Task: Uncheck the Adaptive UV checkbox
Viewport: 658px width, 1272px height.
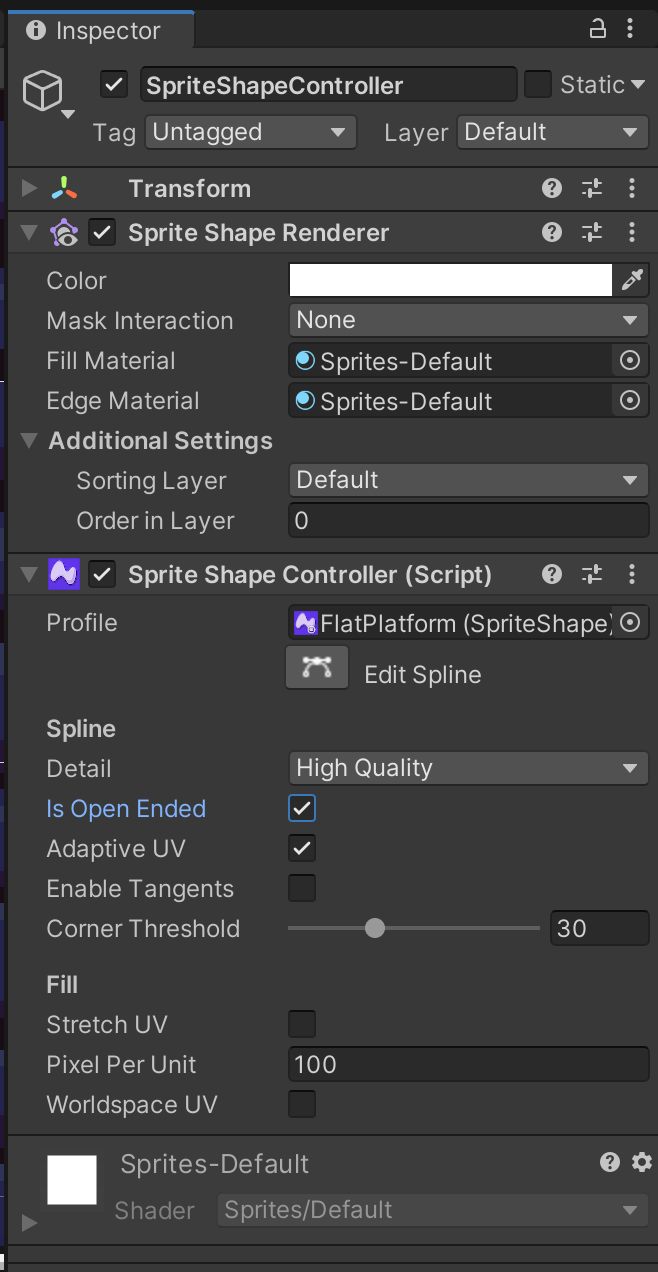Action: point(302,848)
